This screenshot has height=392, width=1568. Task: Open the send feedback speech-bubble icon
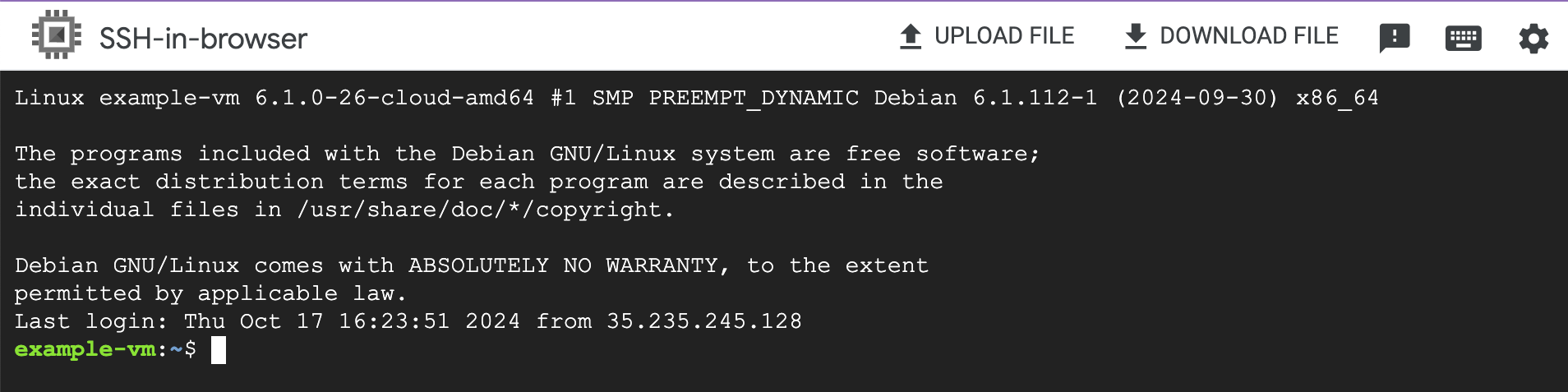coord(1395,38)
